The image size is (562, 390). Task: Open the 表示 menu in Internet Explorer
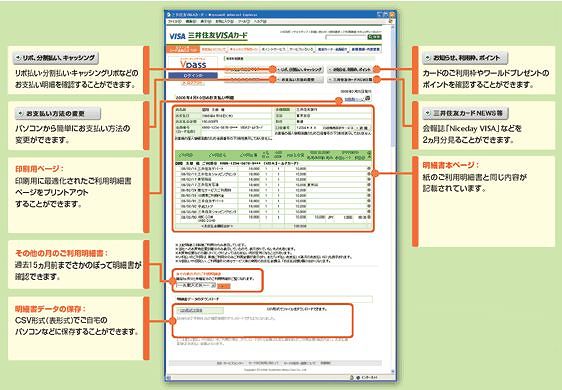[206, 22]
